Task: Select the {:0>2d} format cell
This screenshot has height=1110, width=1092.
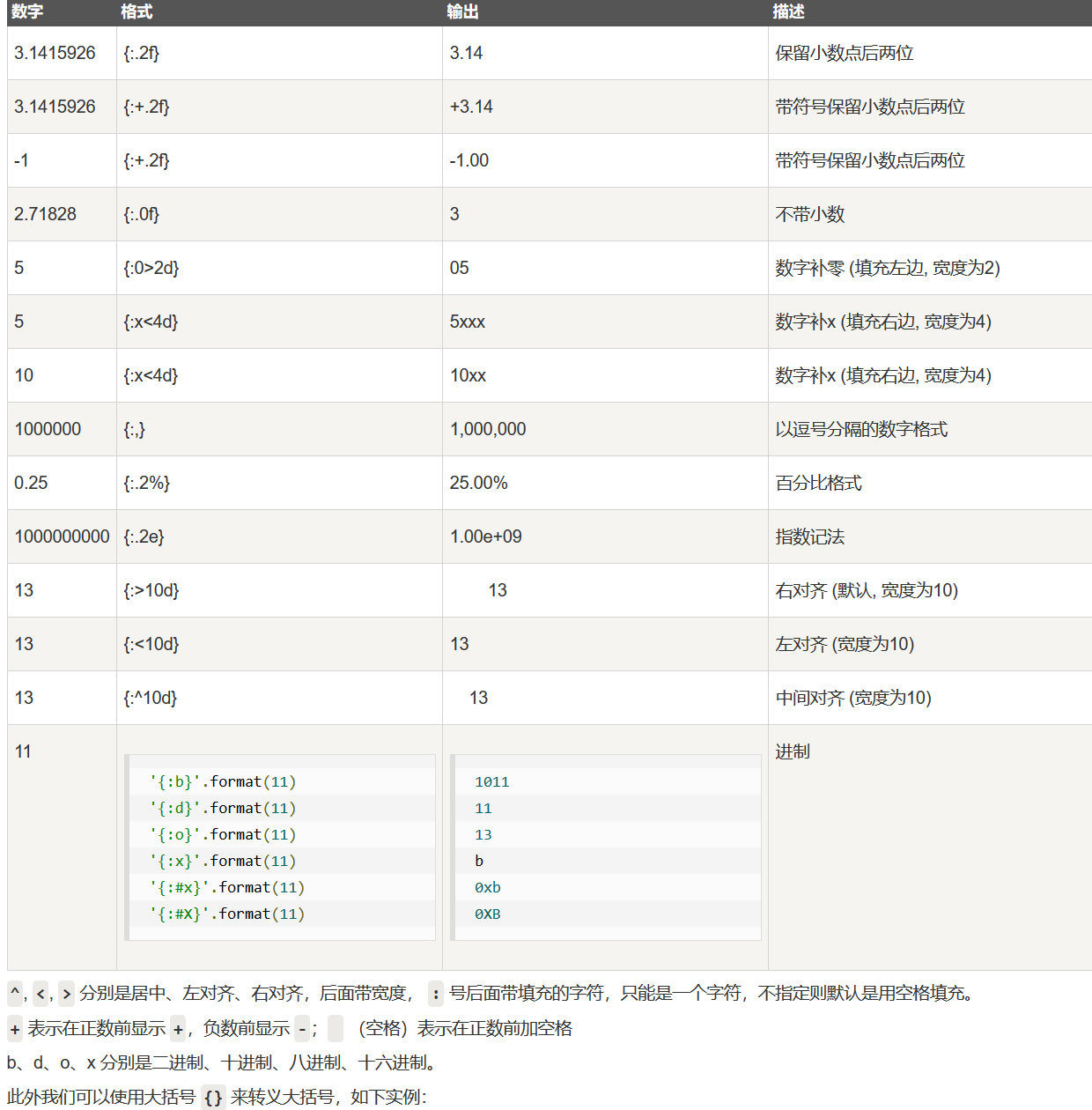Action: pos(279,268)
